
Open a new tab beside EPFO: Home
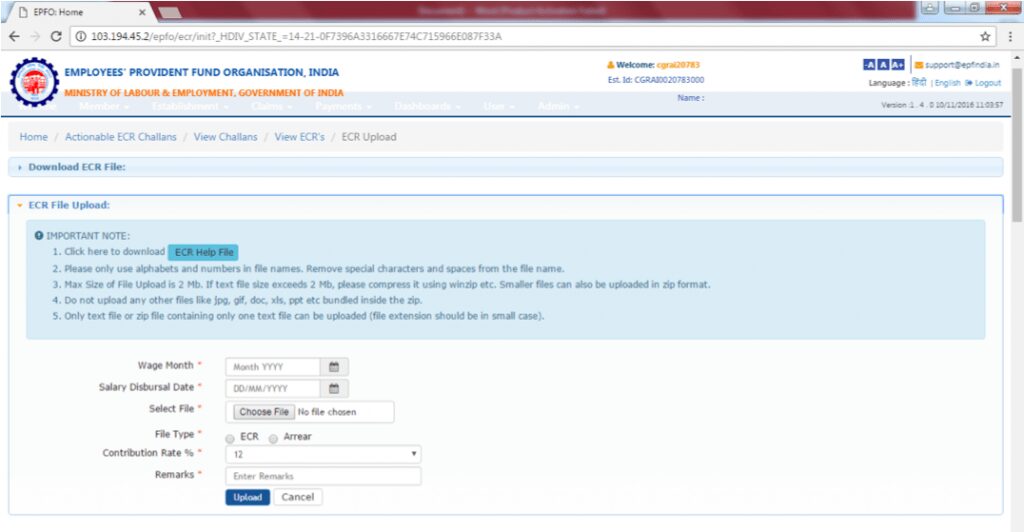point(169,12)
